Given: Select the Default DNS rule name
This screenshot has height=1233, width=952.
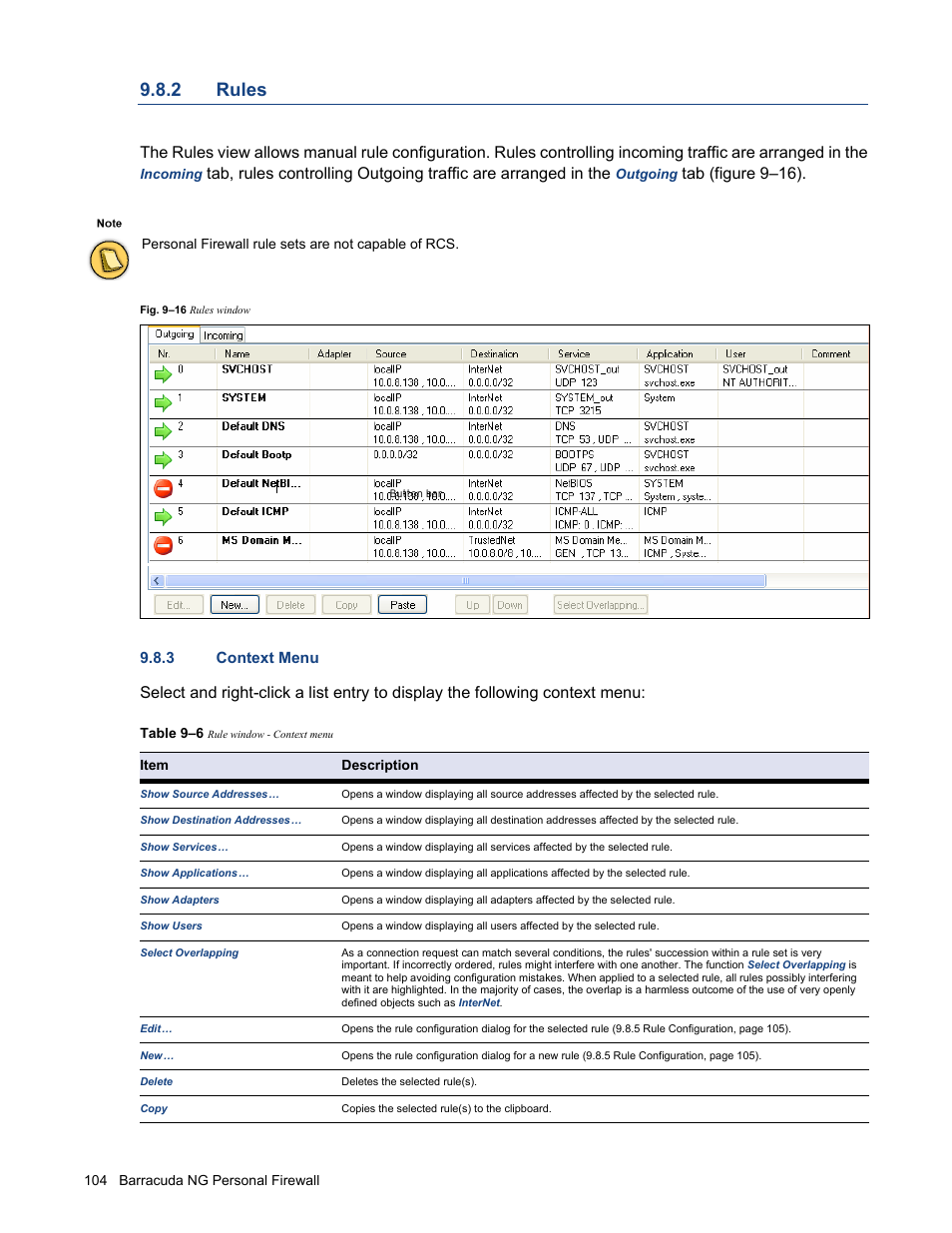Looking at the screenshot, I should pyautogui.click(x=253, y=426).
